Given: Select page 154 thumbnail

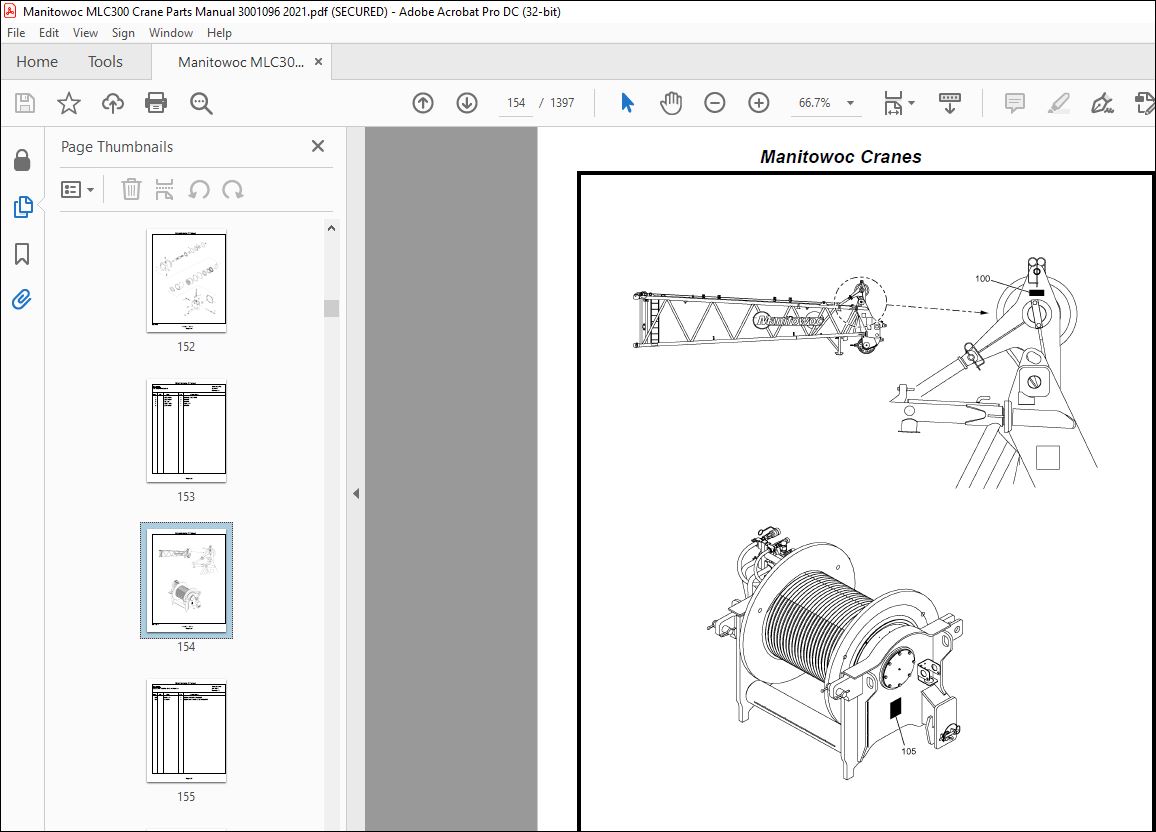Looking at the screenshot, I should coord(187,581).
